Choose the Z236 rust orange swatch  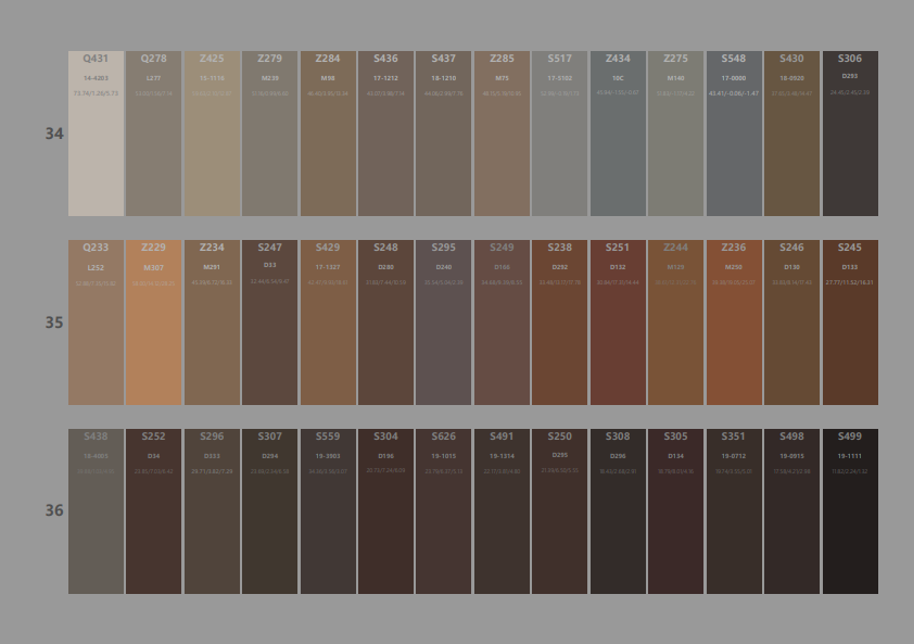734,322
